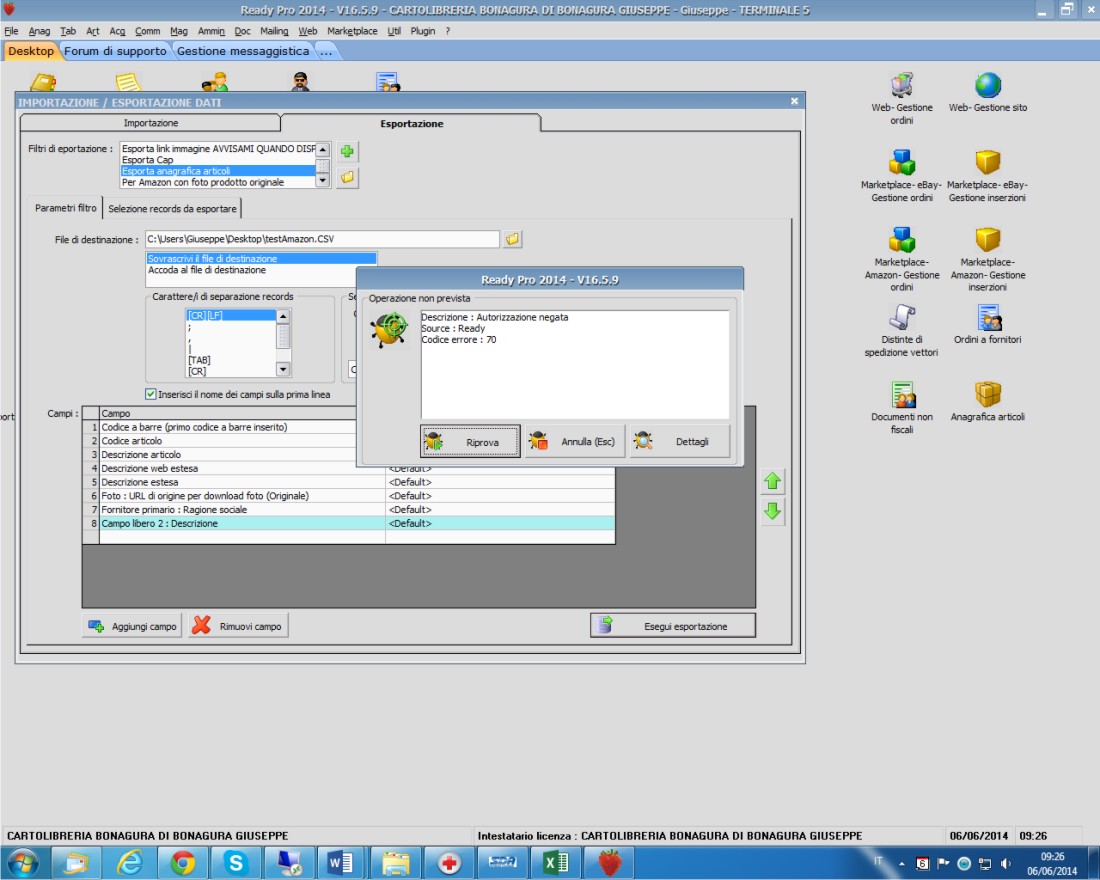Select 'Esporta Cap' filter
The image size is (1100, 880).
coord(217,160)
